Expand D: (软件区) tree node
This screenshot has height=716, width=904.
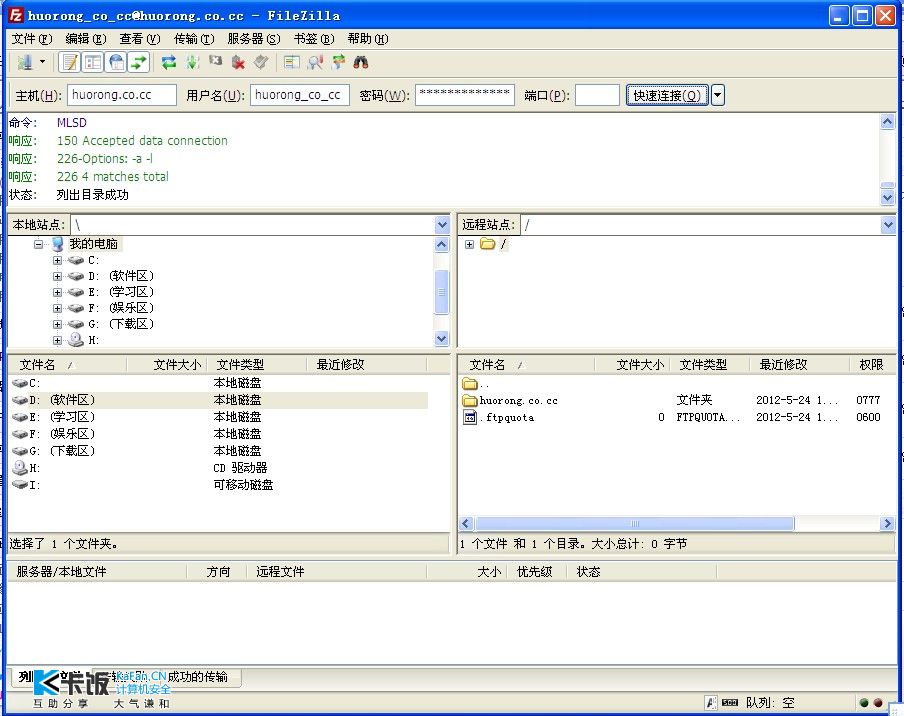pos(57,277)
